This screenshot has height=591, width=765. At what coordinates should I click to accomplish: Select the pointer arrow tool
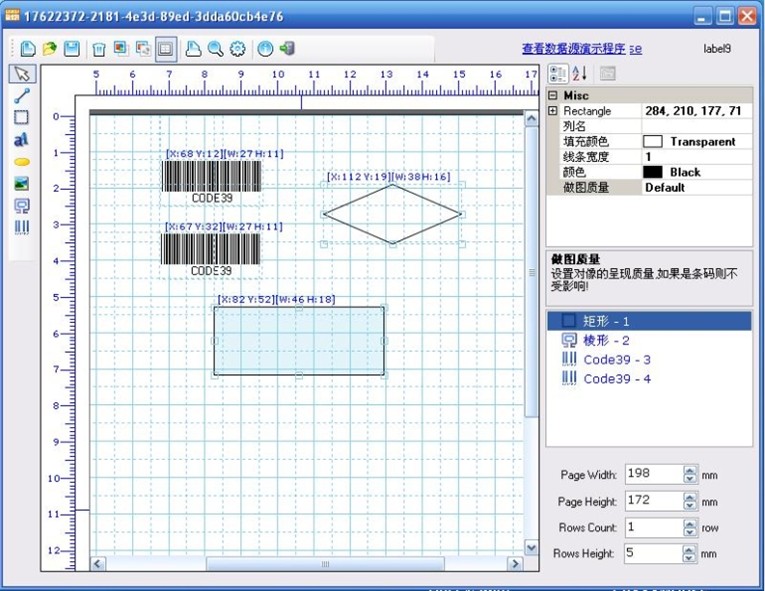[x=22, y=73]
